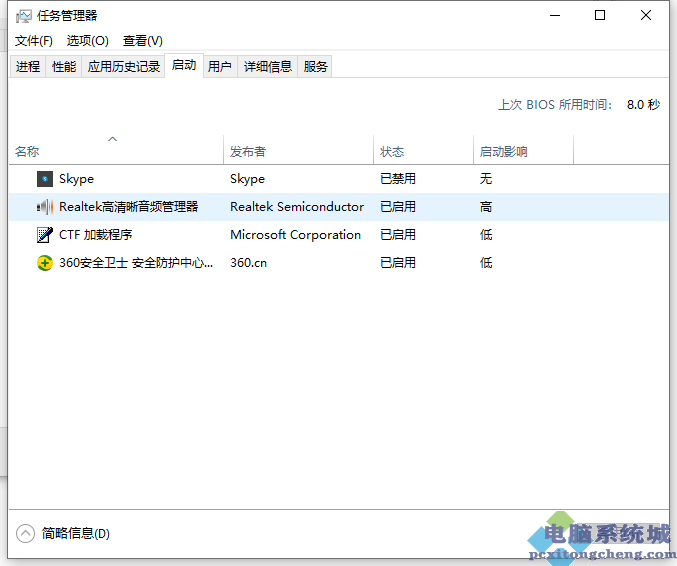Click the 简略信息(D) label

tap(76, 534)
